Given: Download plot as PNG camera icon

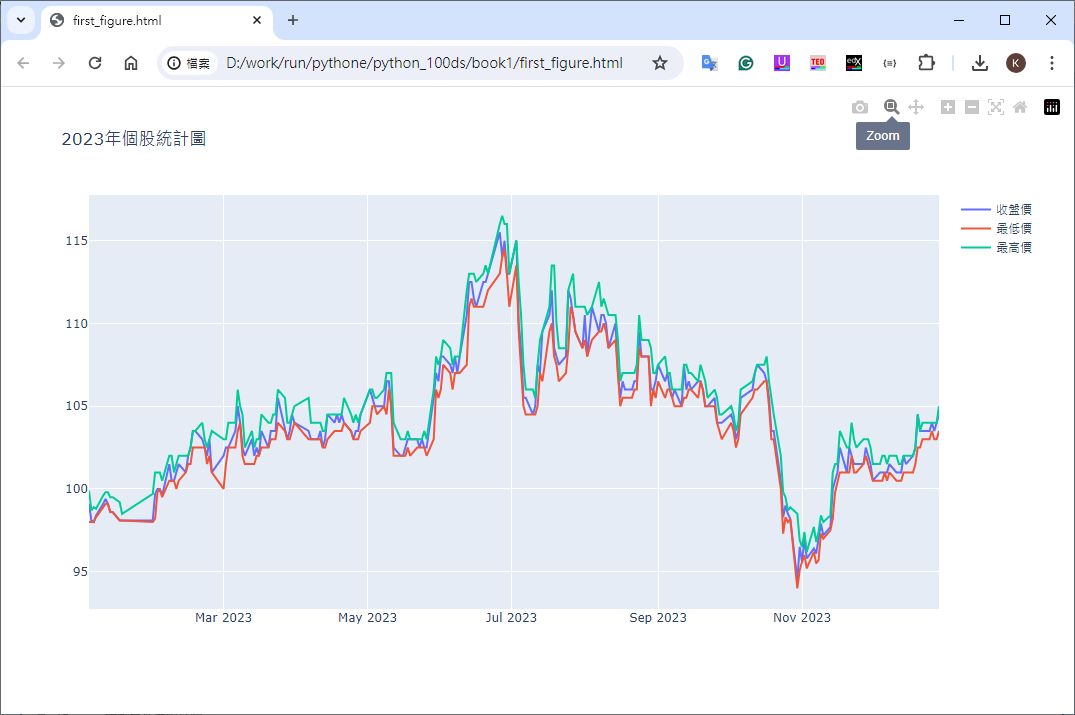Looking at the screenshot, I should click(x=860, y=107).
